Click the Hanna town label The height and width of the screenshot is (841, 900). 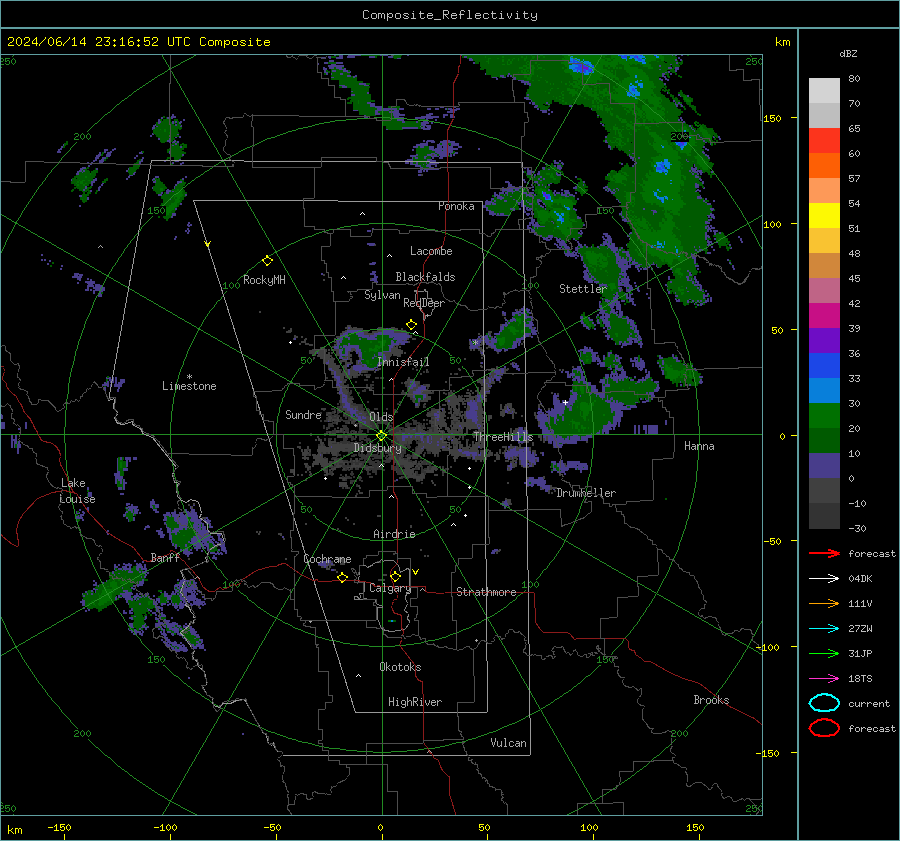tap(699, 446)
